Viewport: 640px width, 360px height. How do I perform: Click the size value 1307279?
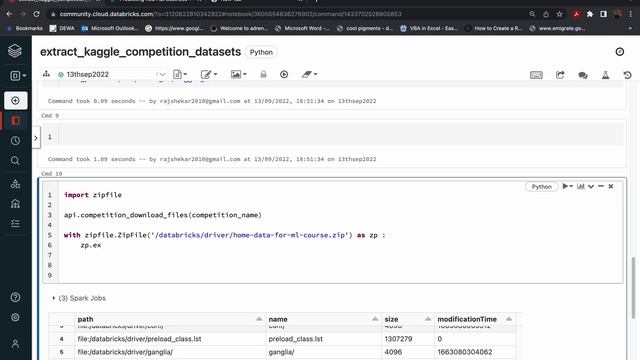click(x=398, y=339)
